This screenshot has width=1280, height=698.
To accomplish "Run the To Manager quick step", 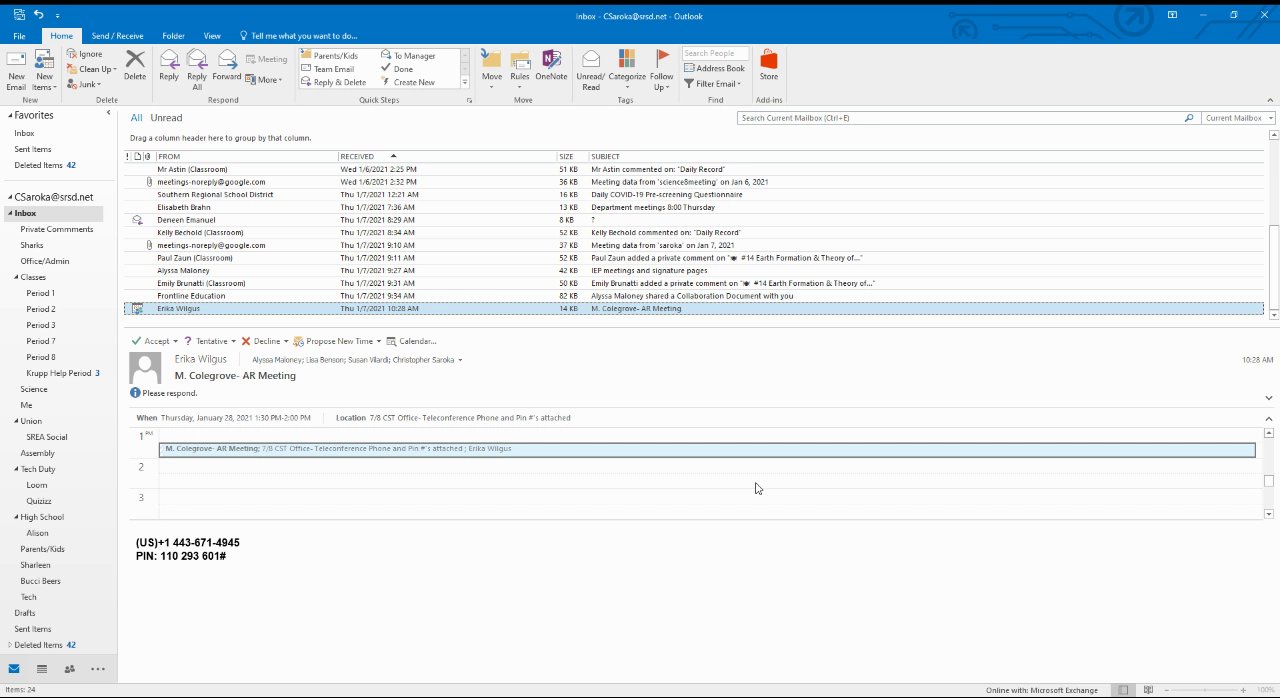I will pos(409,56).
